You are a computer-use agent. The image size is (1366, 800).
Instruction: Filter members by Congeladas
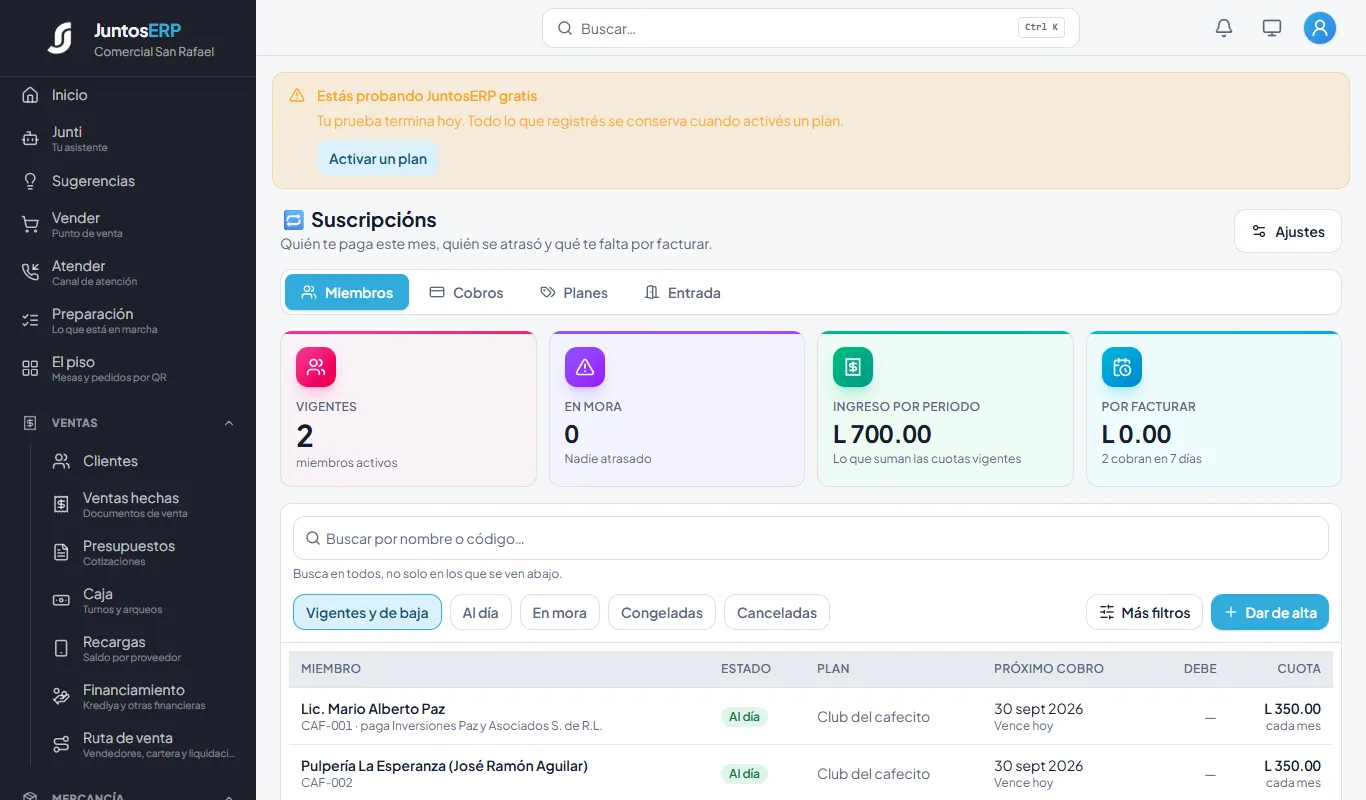click(662, 612)
